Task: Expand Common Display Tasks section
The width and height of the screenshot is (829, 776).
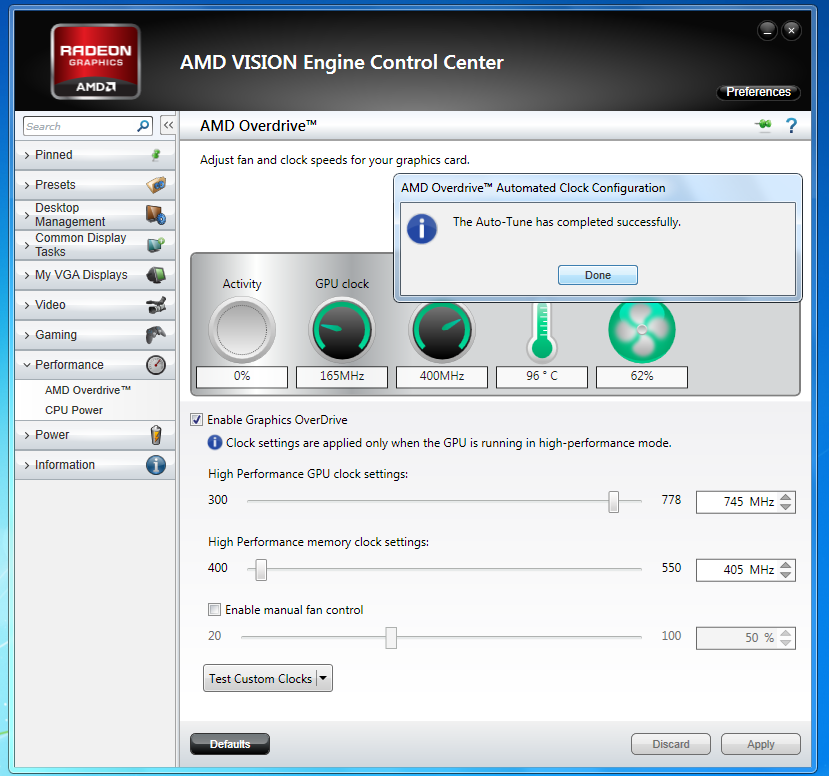Action: coord(27,245)
